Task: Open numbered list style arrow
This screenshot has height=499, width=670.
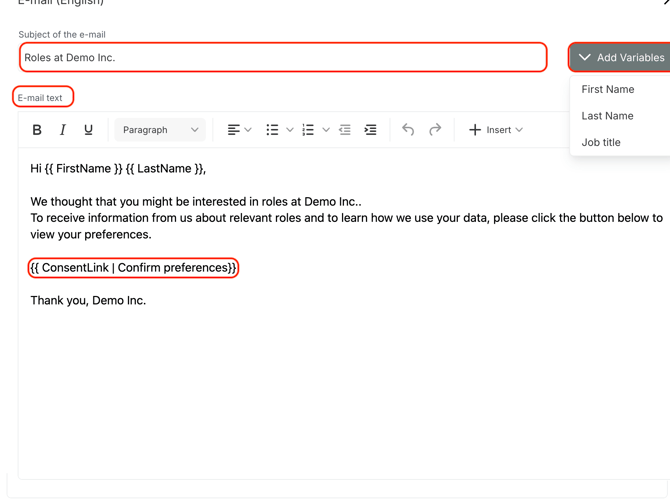Action: tap(326, 130)
